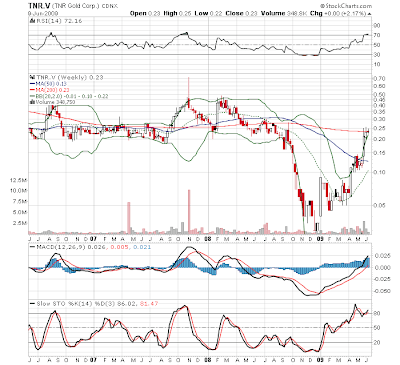Image resolution: width=400 pixels, height=365 pixels.
Task: Open the StockCharts.com attribution link
Action: tap(346, 6)
